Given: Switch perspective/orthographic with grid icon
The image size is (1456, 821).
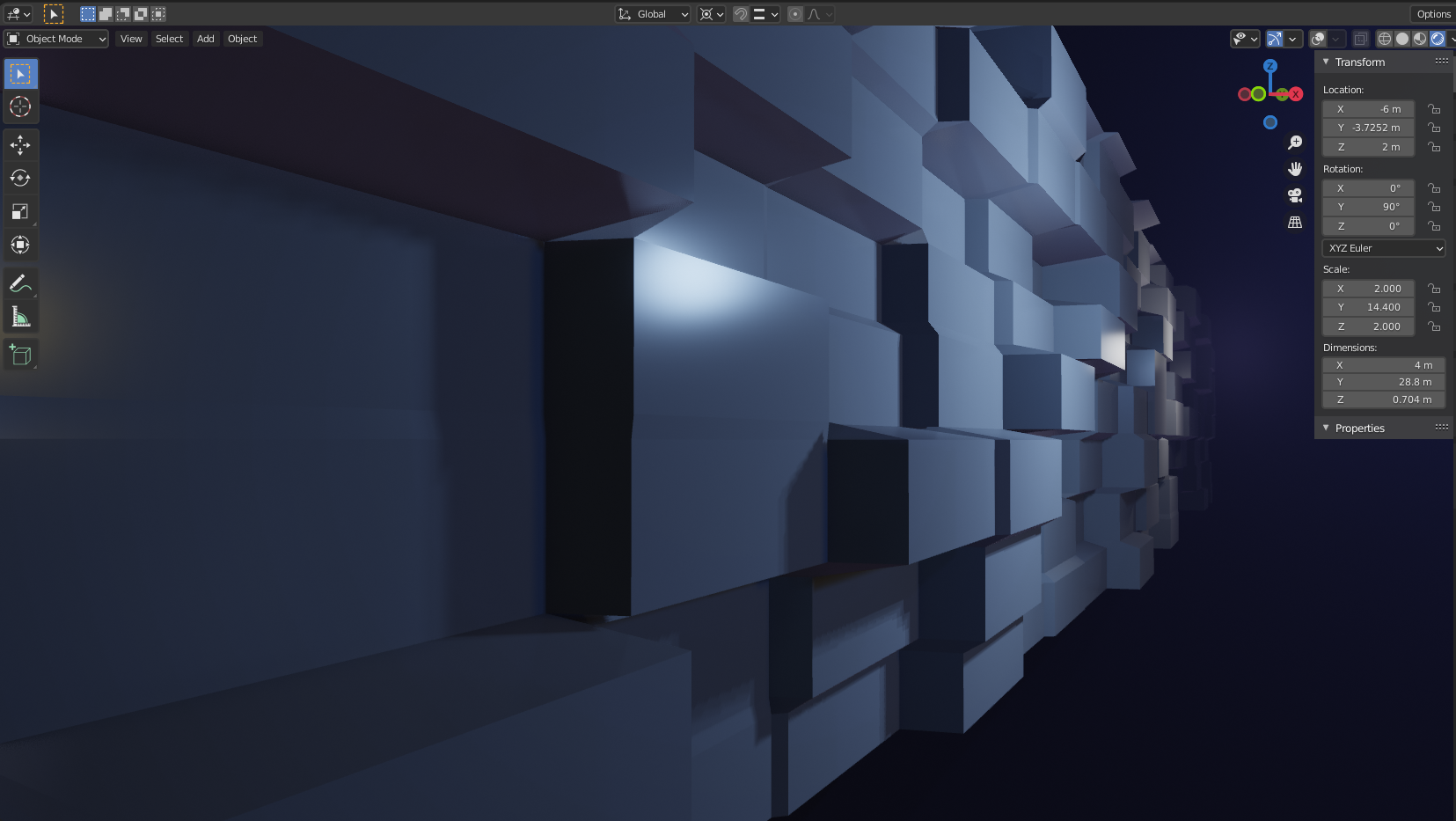Looking at the screenshot, I should click(x=1295, y=223).
